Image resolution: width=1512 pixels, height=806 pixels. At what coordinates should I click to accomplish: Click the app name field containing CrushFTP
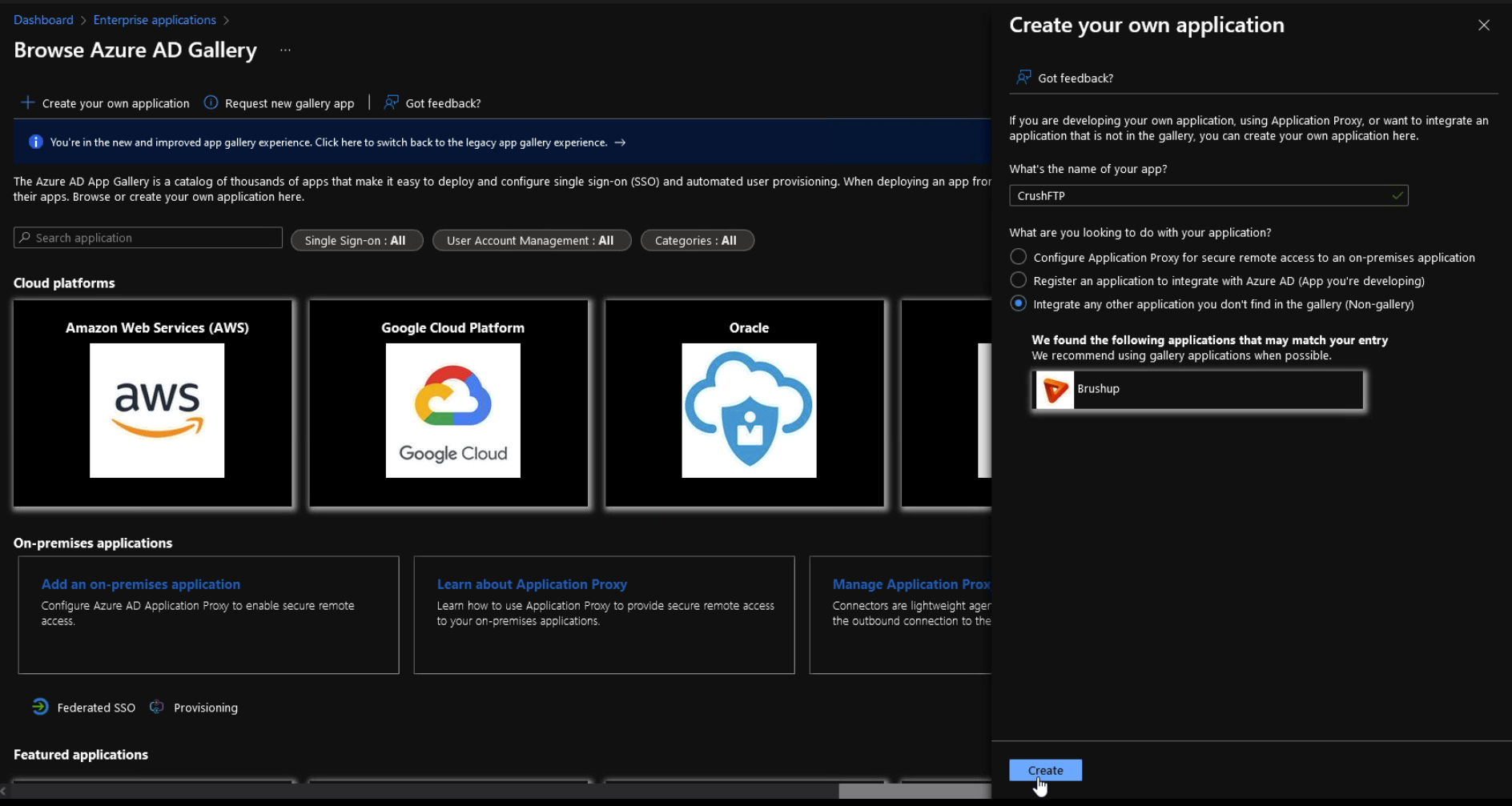pos(1208,195)
